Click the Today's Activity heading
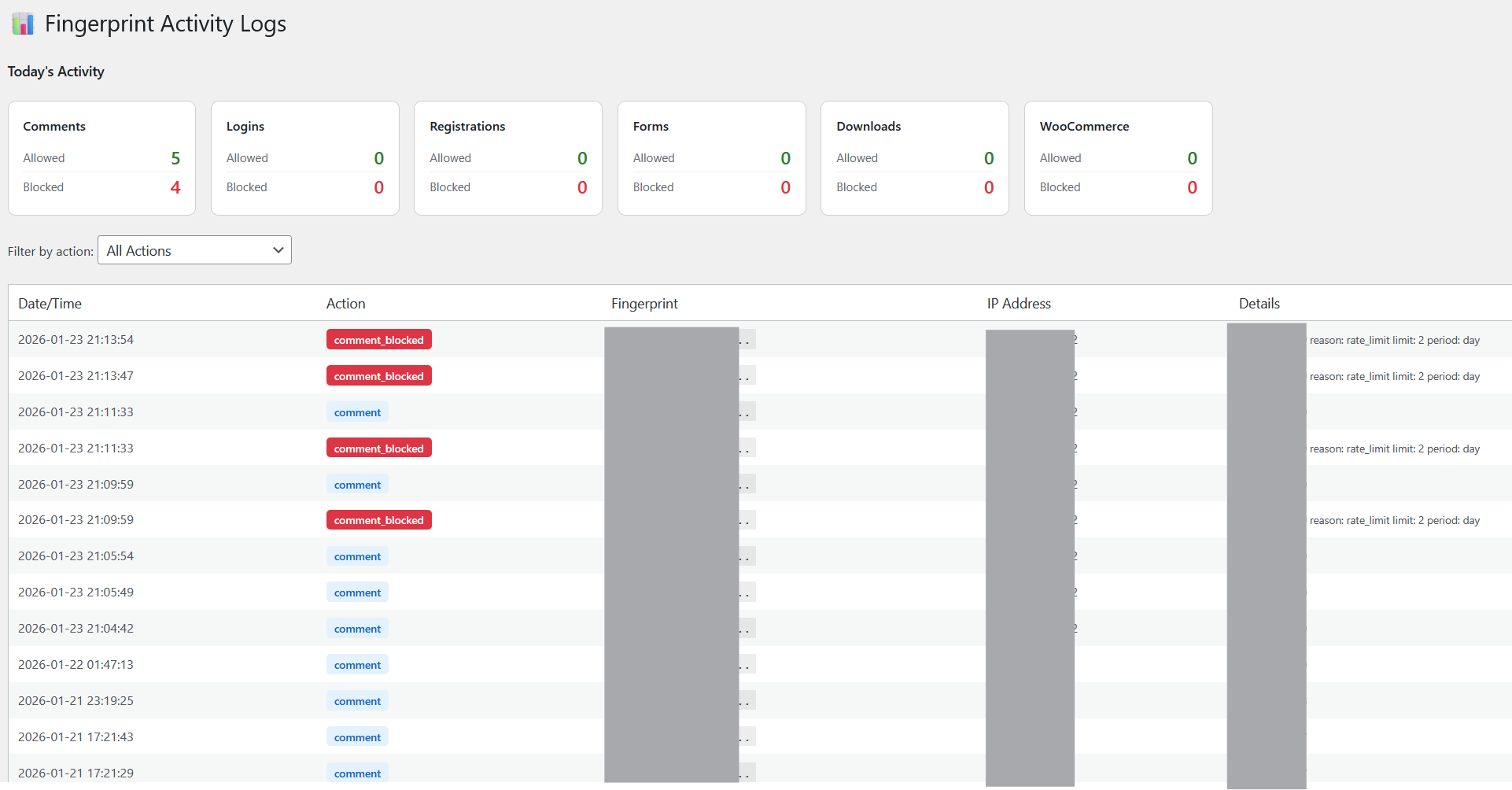The image size is (1512, 790). (x=56, y=72)
